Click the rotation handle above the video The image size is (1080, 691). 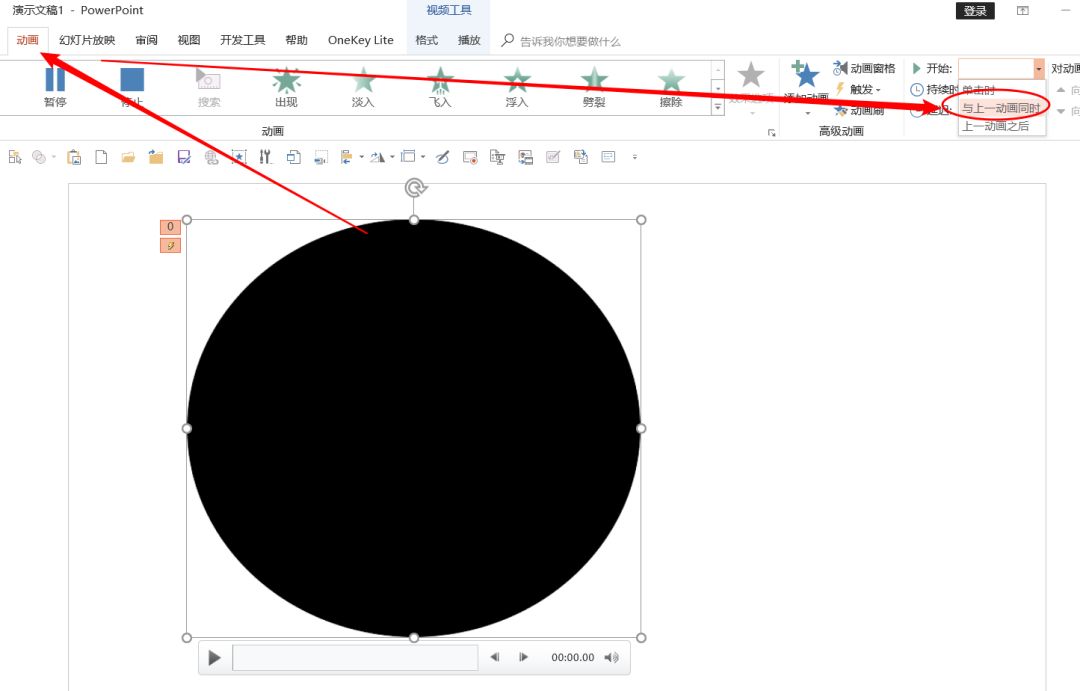415,187
